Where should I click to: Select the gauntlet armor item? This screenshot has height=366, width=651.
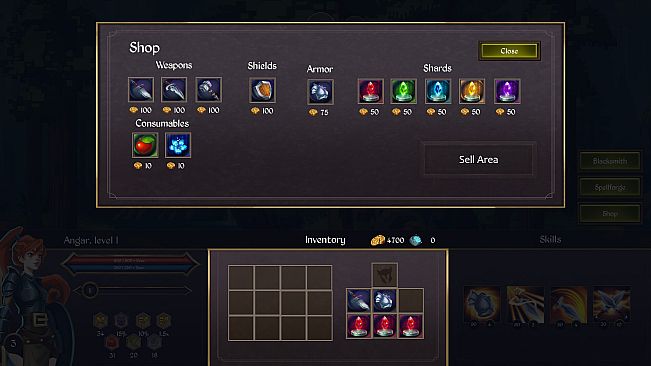click(320, 92)
